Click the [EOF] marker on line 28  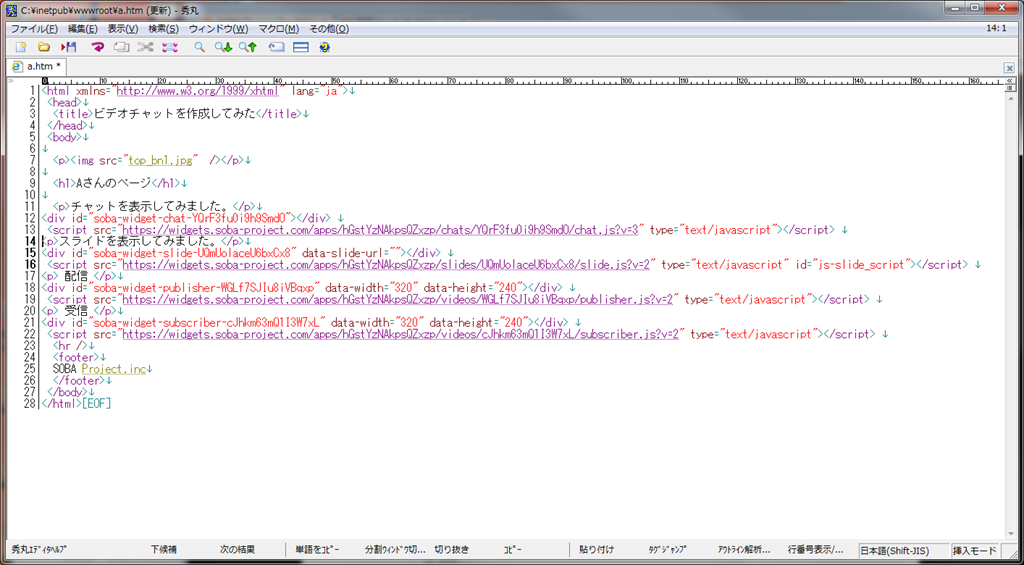95,402
